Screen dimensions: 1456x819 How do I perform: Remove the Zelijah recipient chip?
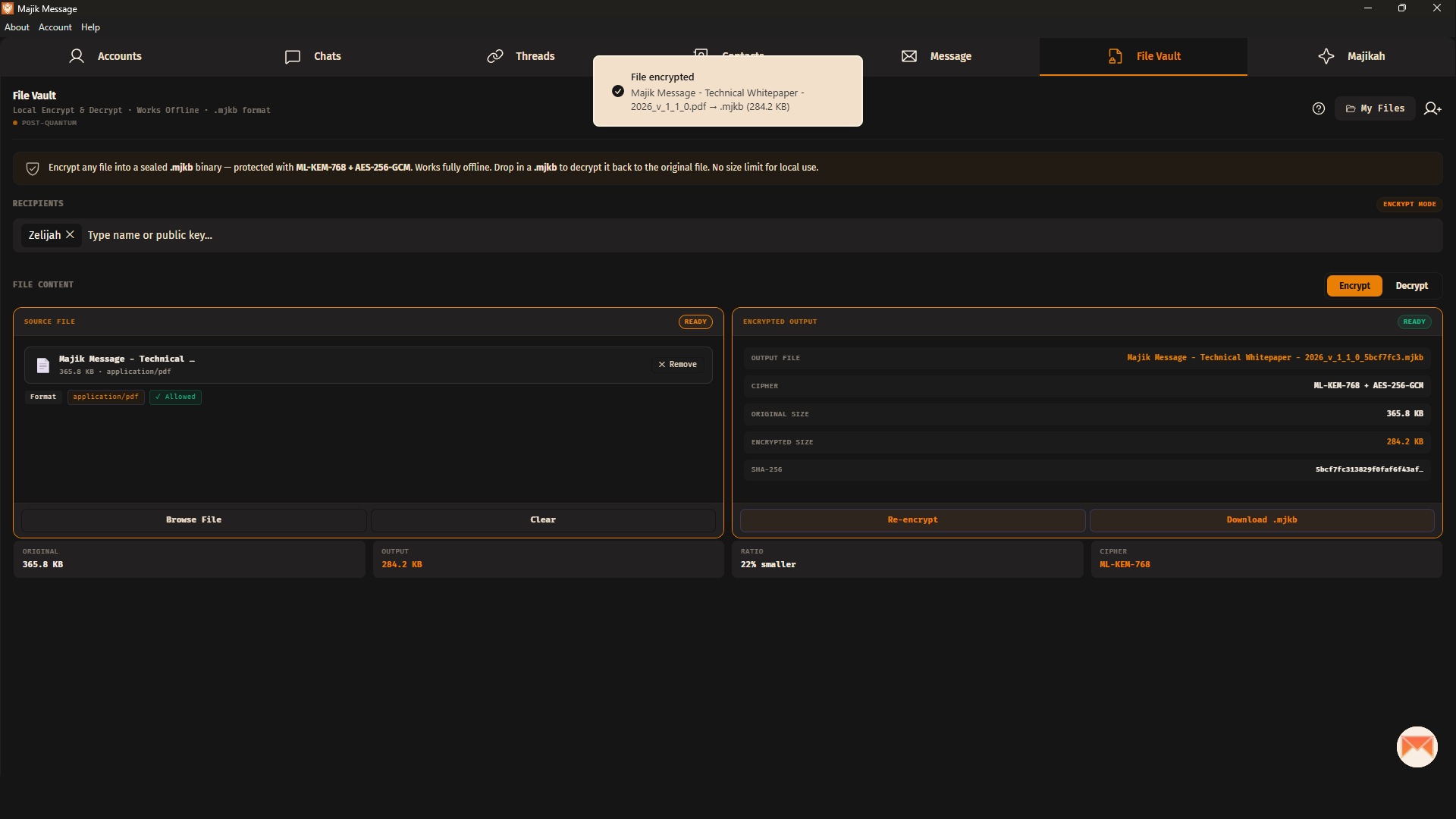(70, 235)
